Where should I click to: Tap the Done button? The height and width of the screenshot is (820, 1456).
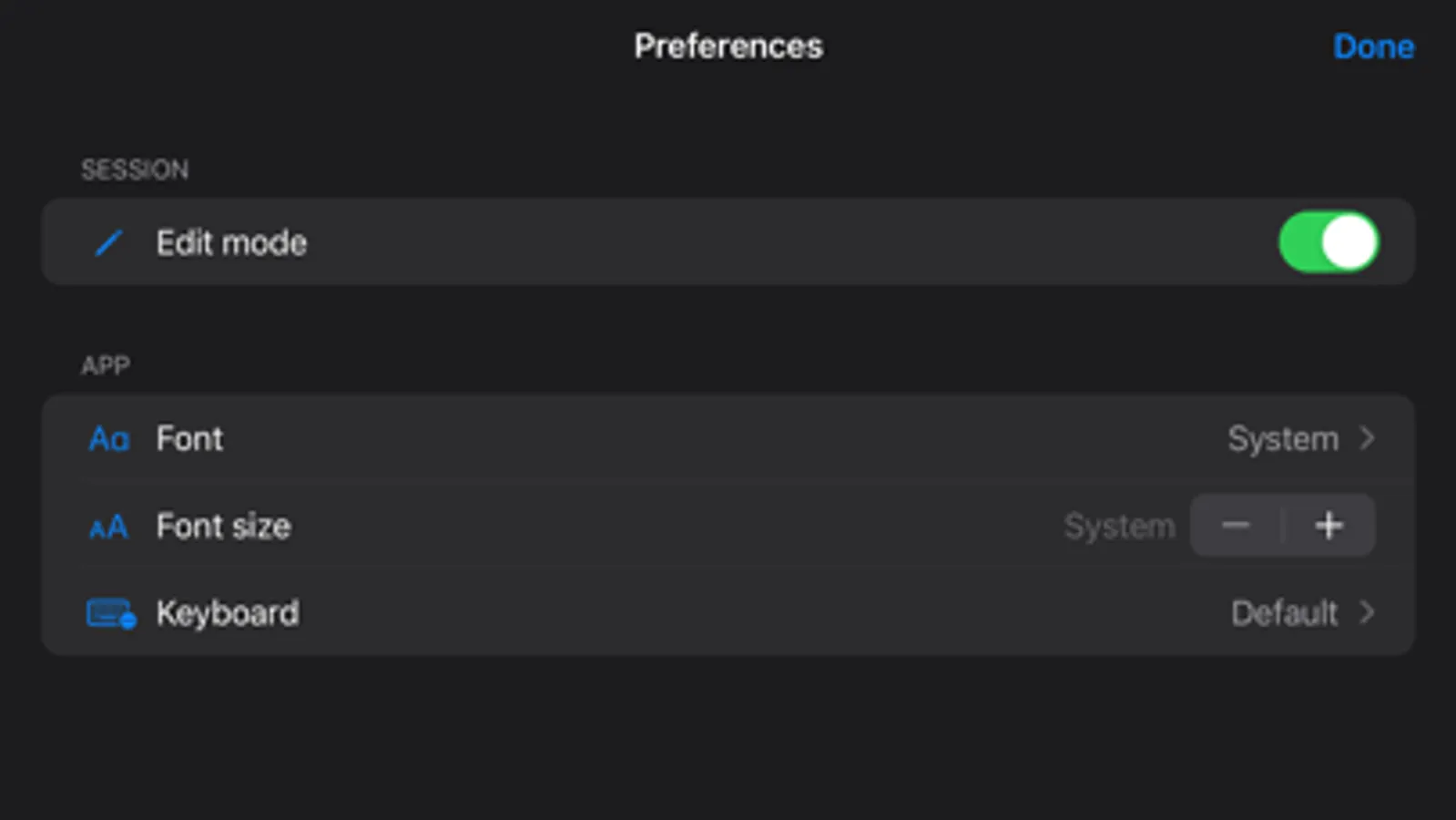pyautogui.click(x=1372, y=46)
